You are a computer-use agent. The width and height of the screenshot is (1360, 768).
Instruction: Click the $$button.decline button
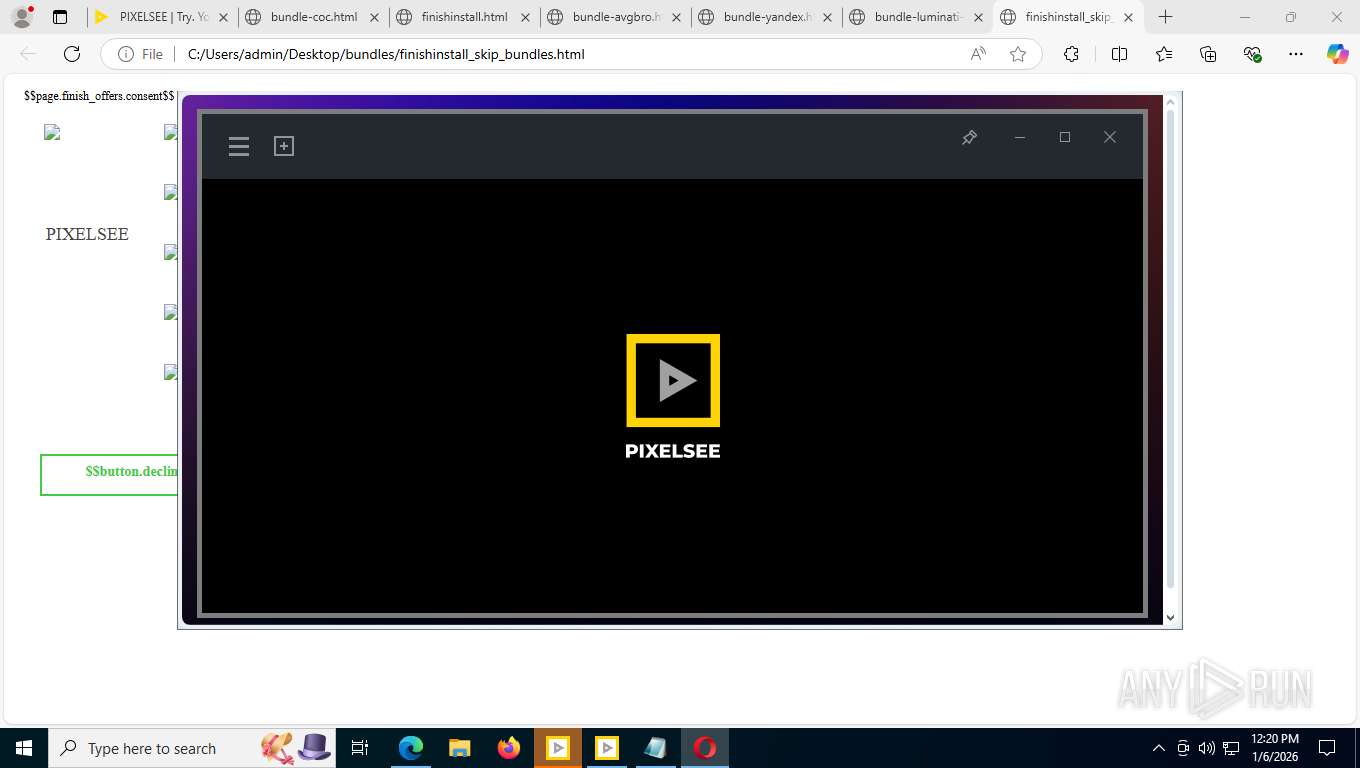(110, 474)
